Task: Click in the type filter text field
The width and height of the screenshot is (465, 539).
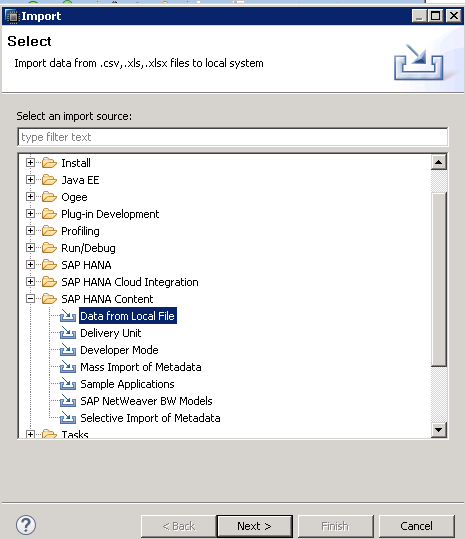Action: pos(233,137)
